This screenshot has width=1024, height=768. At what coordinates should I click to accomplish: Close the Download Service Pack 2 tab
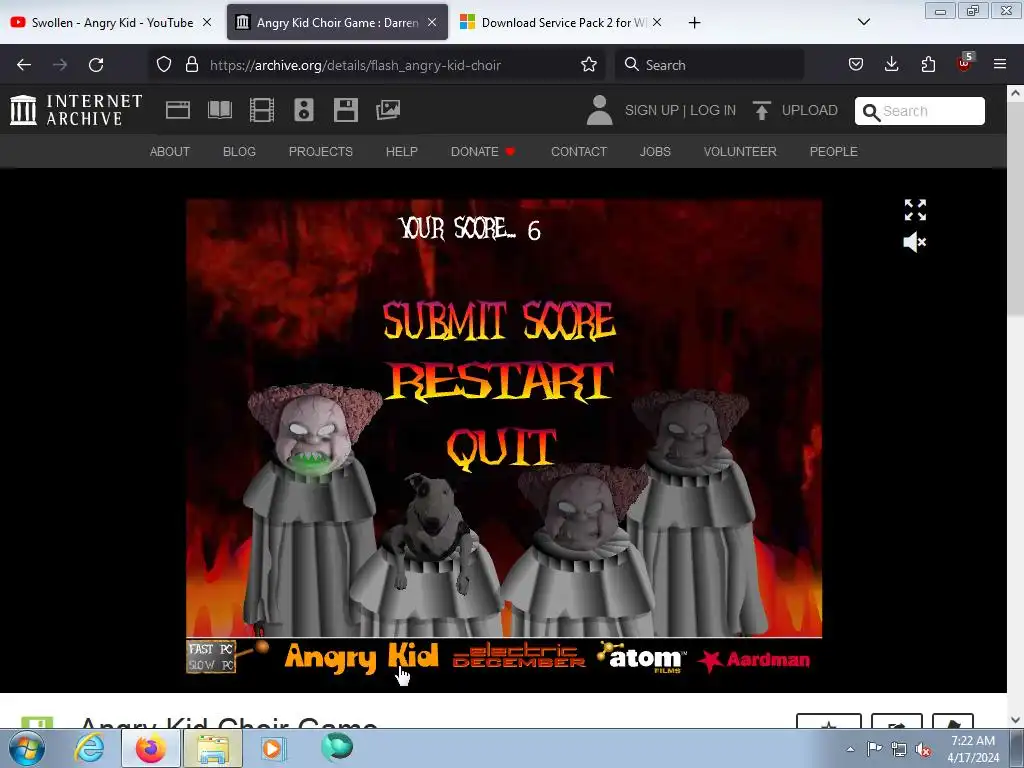pos(657,22)
